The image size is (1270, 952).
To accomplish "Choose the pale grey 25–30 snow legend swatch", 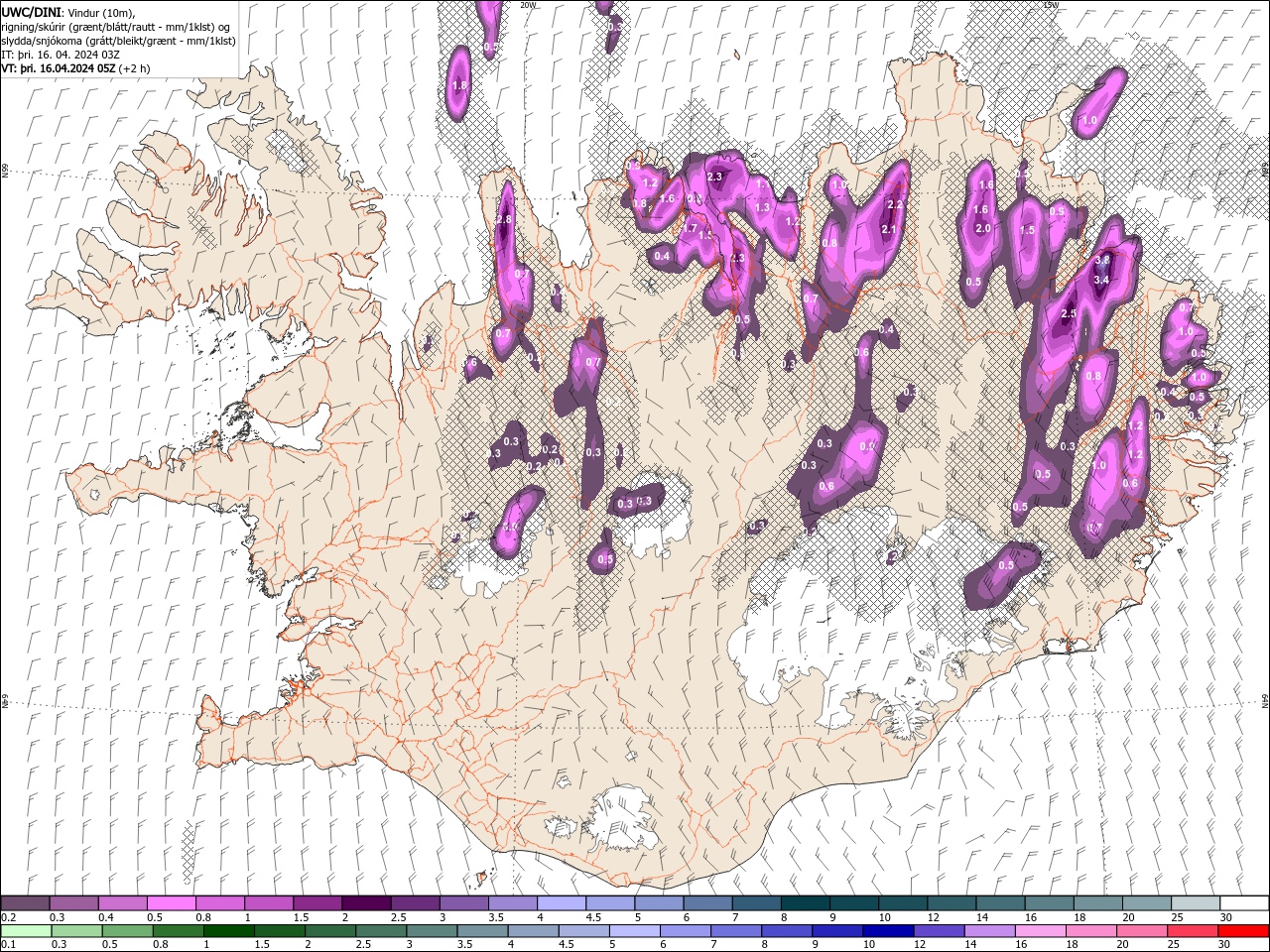I will 1195,903.
